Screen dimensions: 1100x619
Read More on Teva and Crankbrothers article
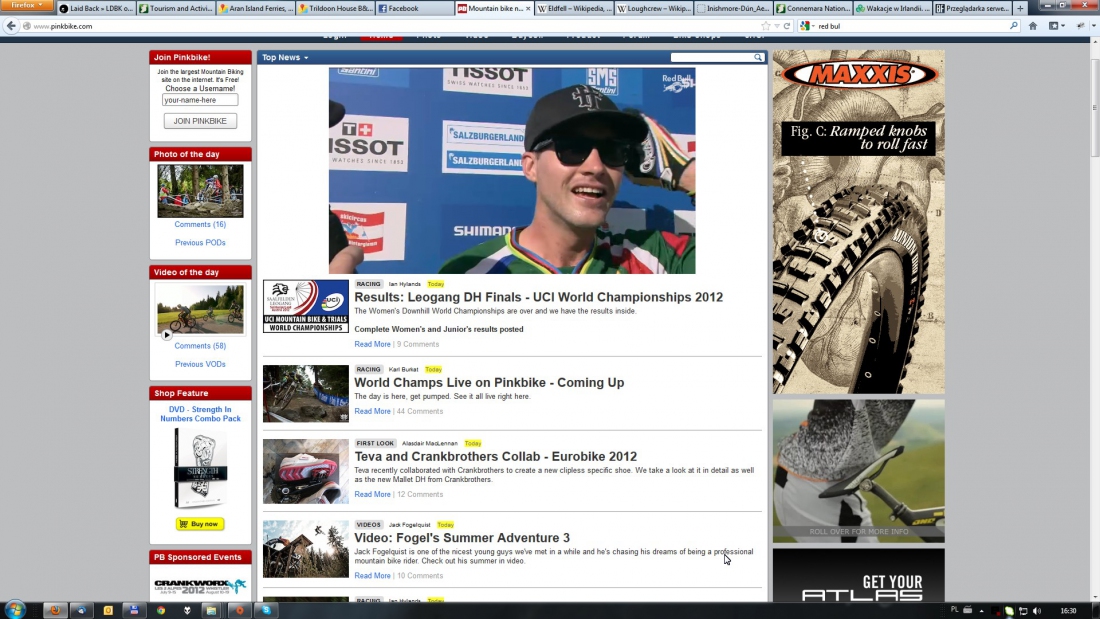[372, 495]
